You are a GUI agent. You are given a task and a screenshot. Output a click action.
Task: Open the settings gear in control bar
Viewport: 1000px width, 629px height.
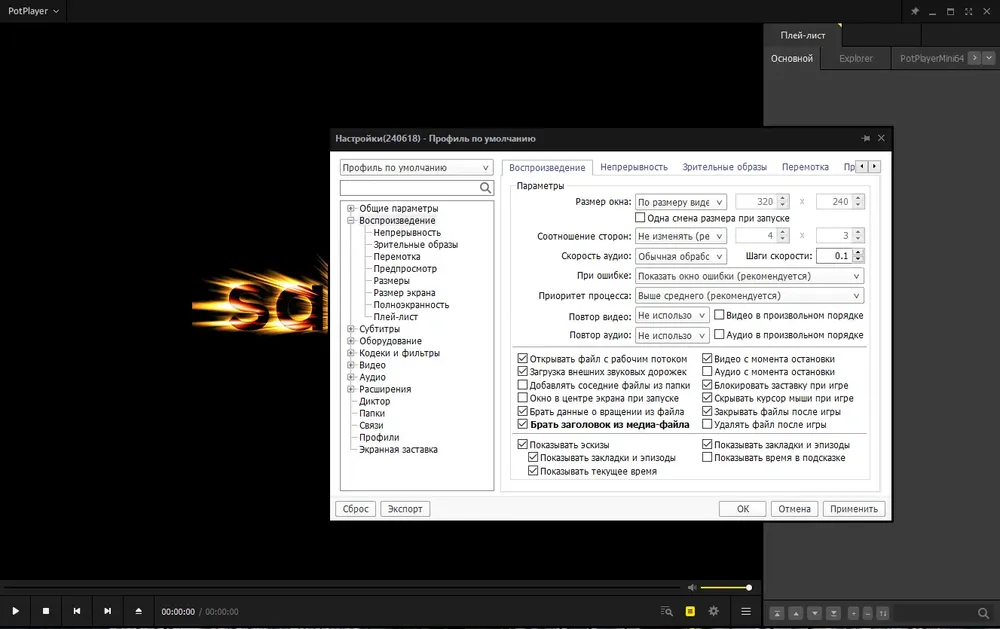pos(714,611)
